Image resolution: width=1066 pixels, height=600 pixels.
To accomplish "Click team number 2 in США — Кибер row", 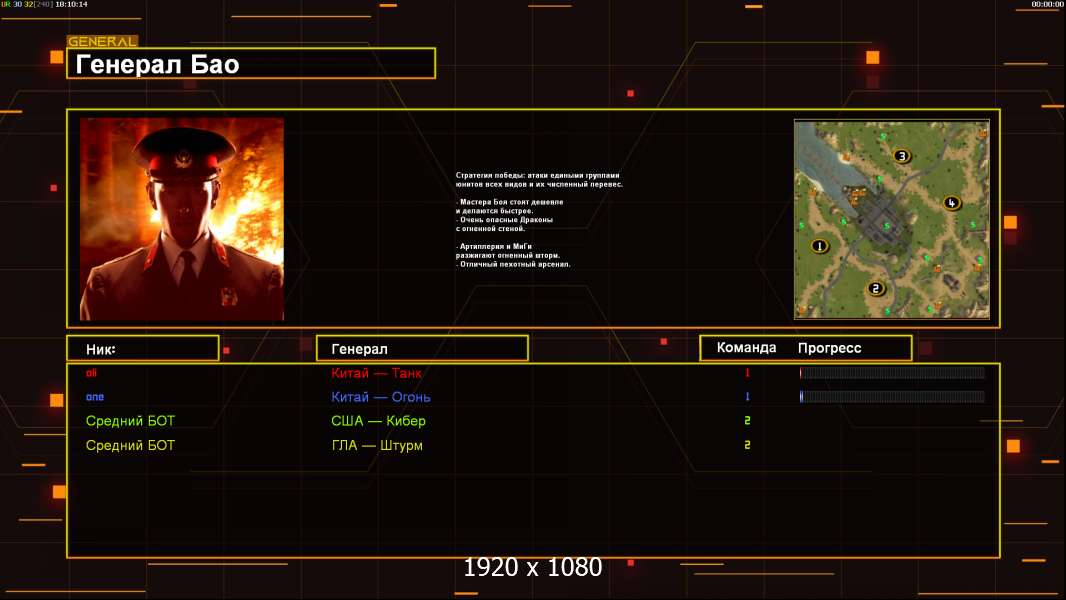I will point(747,421).
